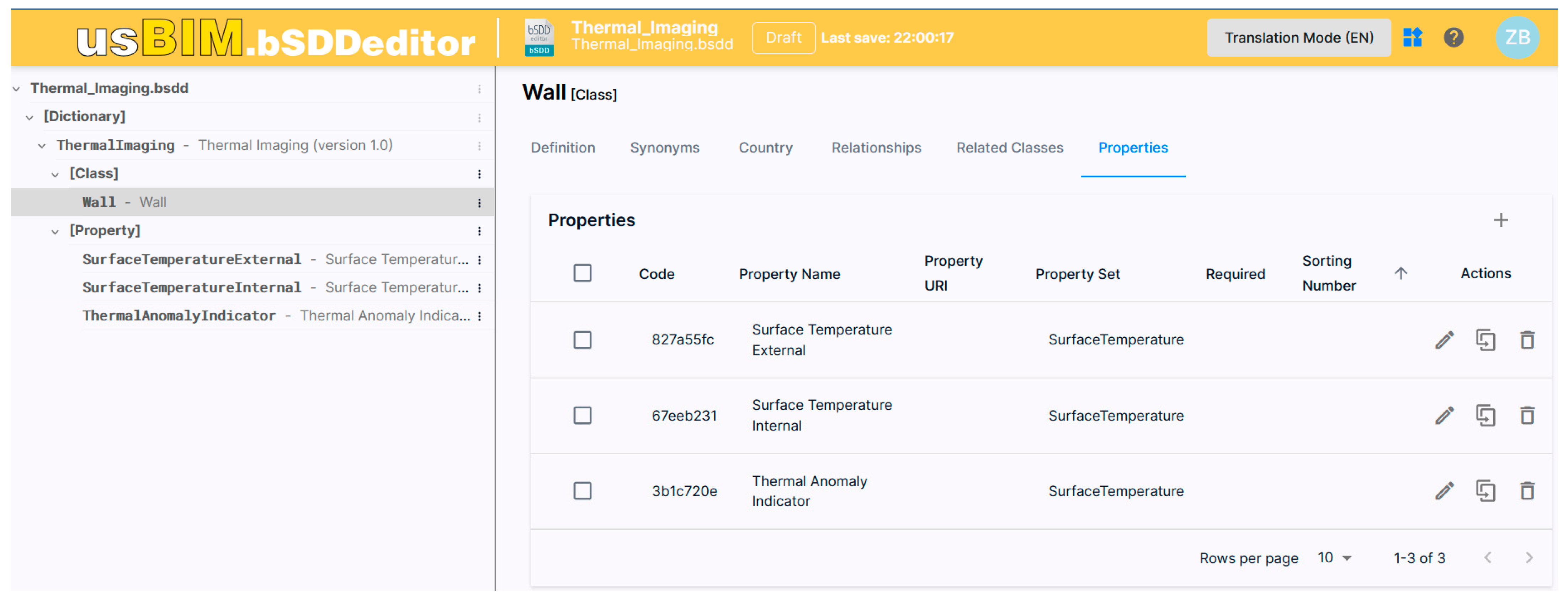Viewport: 1568px width, 600px height.
Task: Select checkbox for code 3b1c720e row
Action: (583, 491)
